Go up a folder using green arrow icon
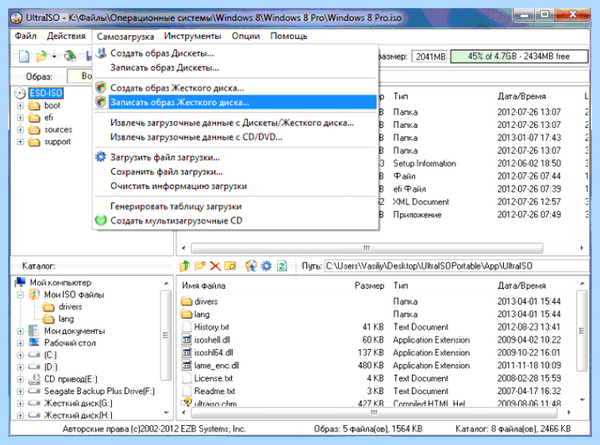The height and width of the screenshot is (445, 600). pyautogui.click(x=185, y=266)
